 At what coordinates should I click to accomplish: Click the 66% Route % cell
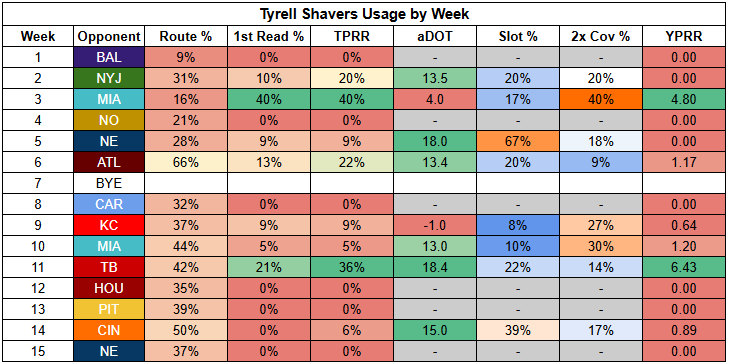click(x=186, y=162)
